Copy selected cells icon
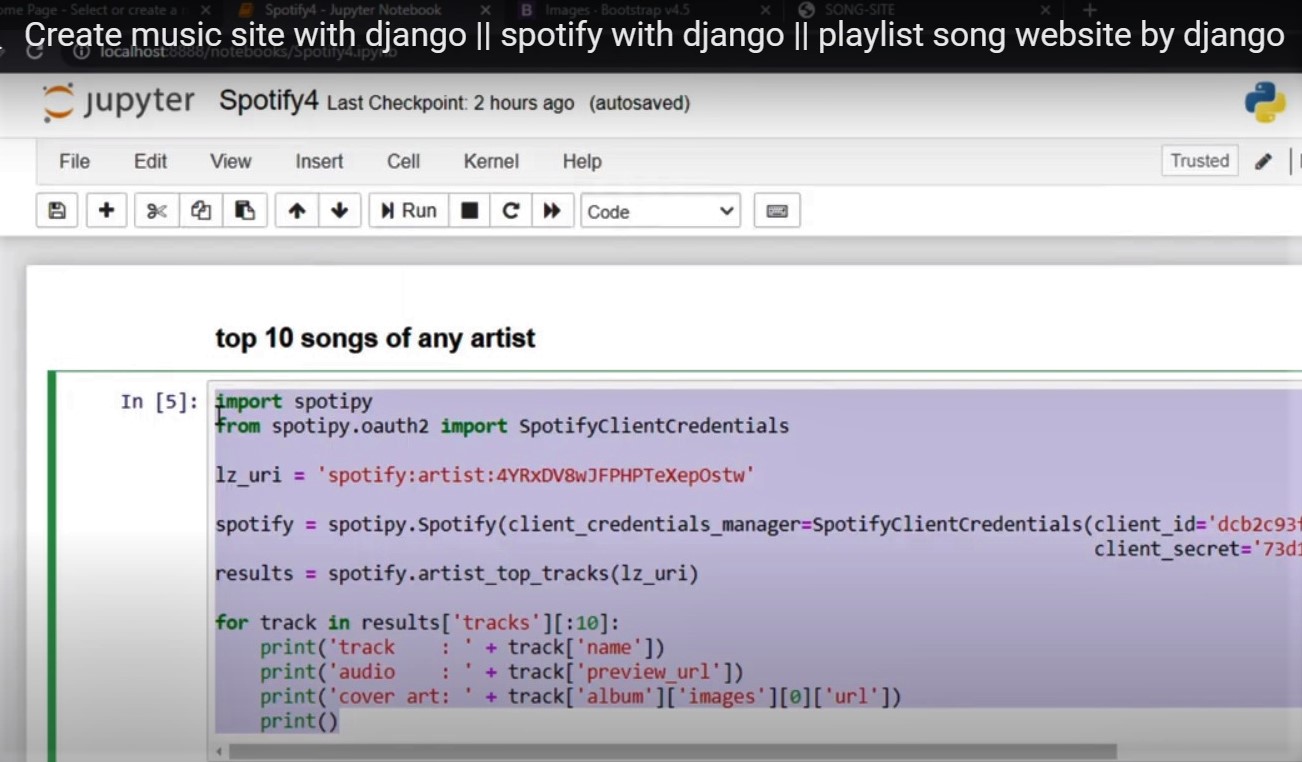 201,211
